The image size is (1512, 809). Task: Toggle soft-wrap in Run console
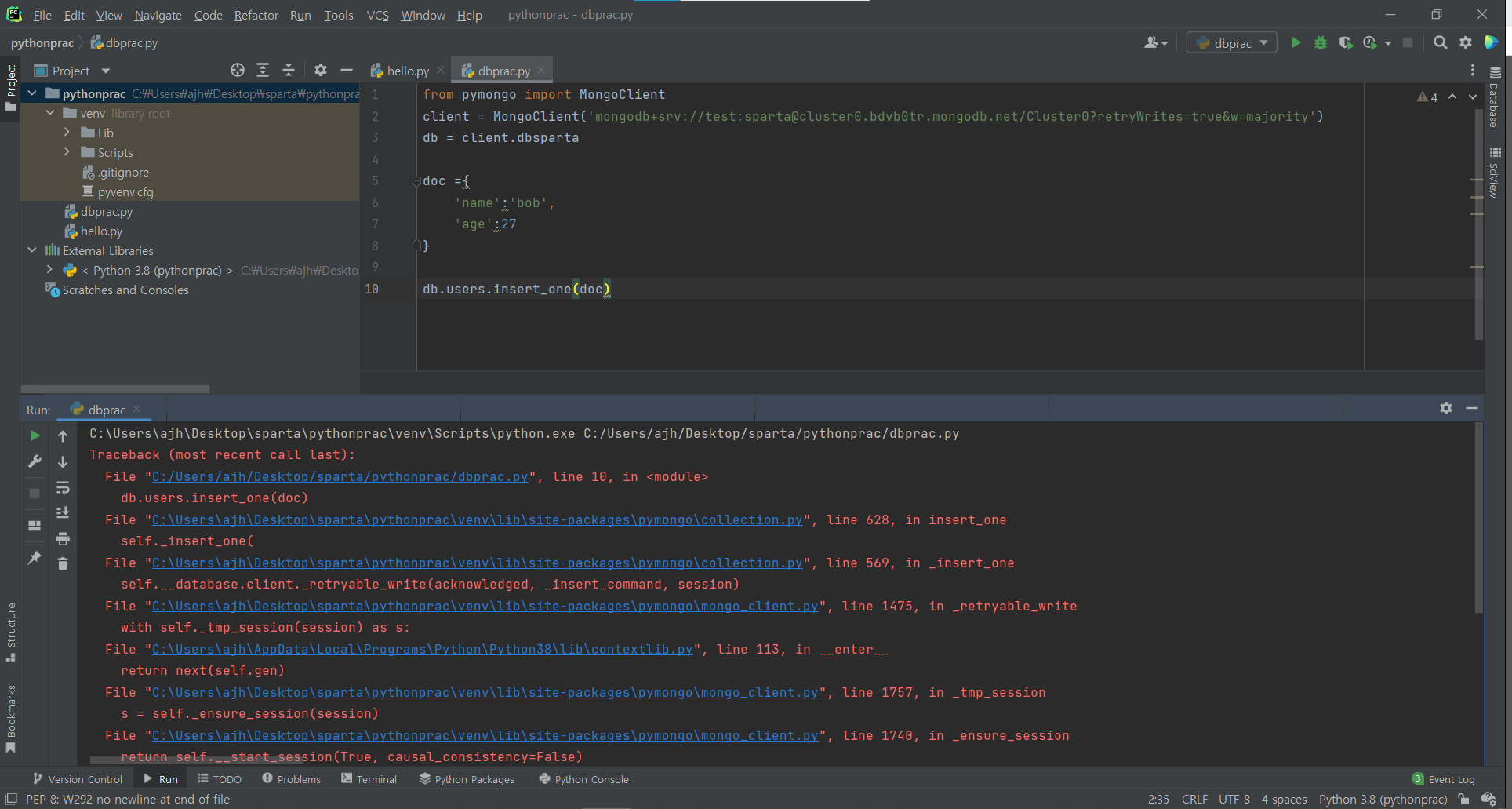[x=63, y=488]
